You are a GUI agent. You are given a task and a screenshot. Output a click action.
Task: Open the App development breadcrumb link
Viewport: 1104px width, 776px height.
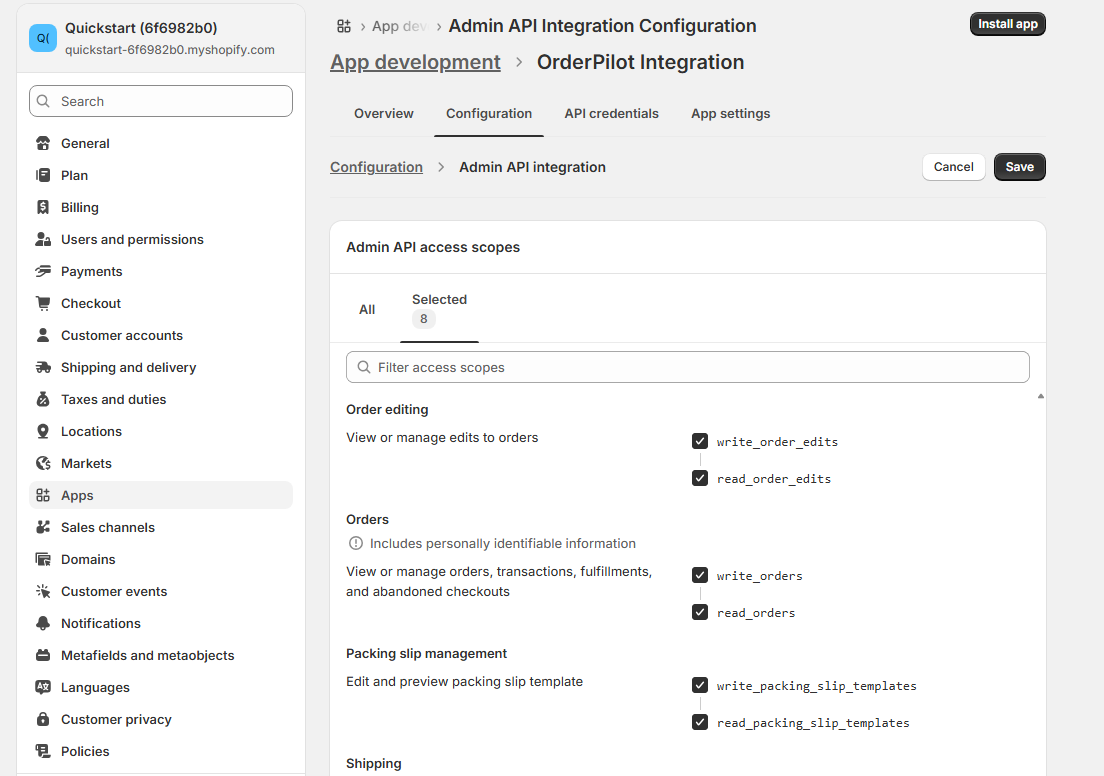[415, 62]
